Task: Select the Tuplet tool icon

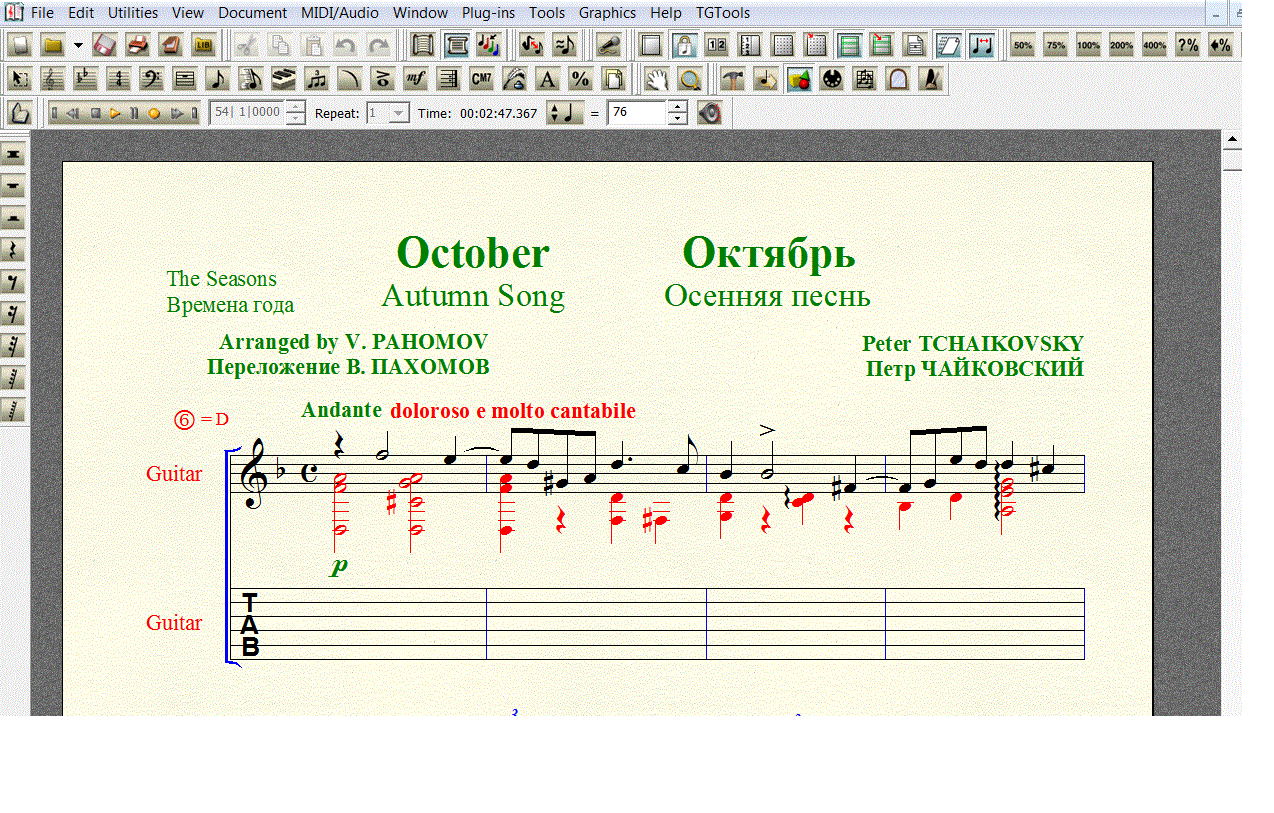Action: tap(316, 79)
